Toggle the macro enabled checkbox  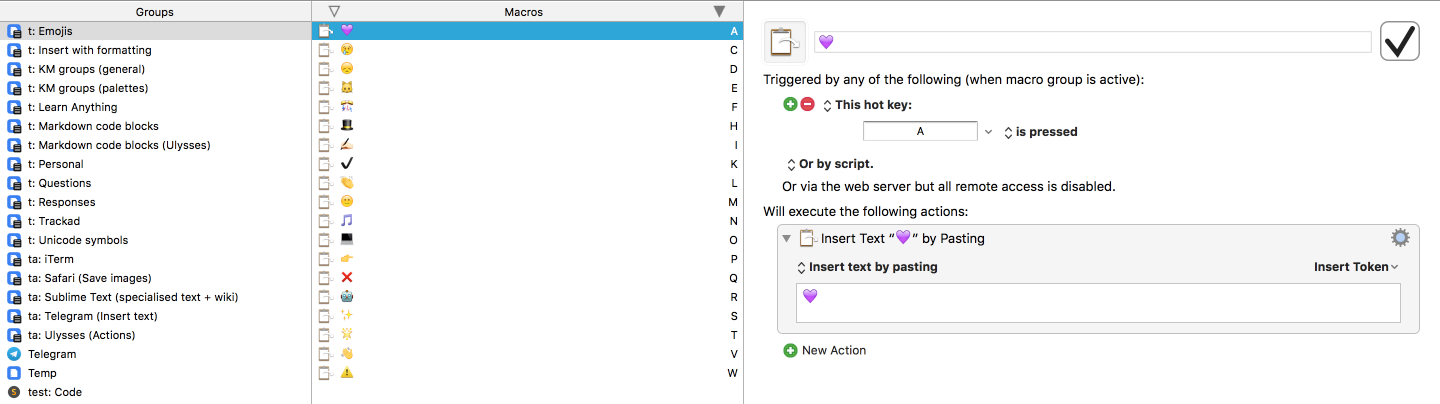click(1399, 42)
